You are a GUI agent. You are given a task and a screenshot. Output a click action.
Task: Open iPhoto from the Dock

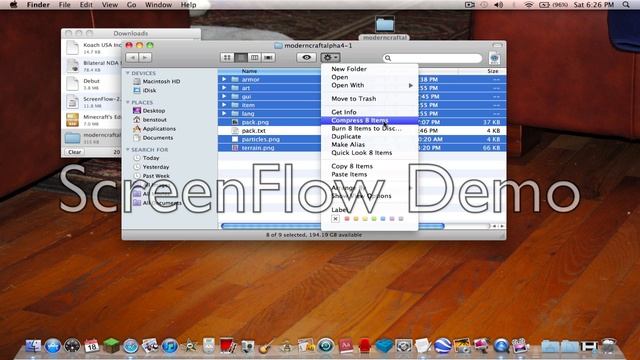462,346
